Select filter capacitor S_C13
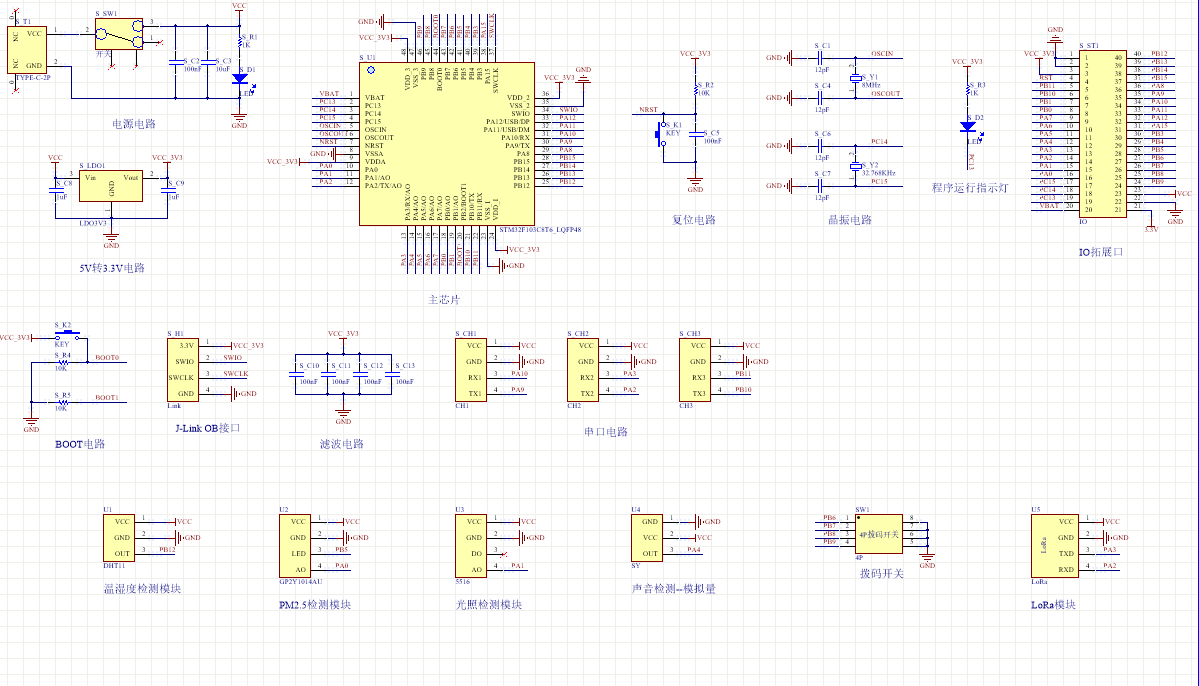 (392, 374)
